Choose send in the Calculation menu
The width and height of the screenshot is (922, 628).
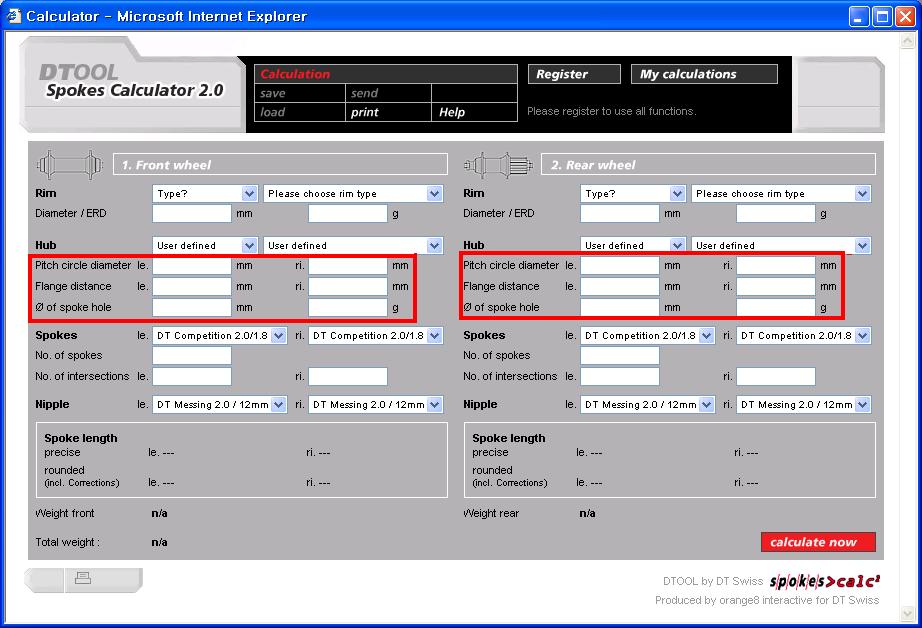click(388, 93)
